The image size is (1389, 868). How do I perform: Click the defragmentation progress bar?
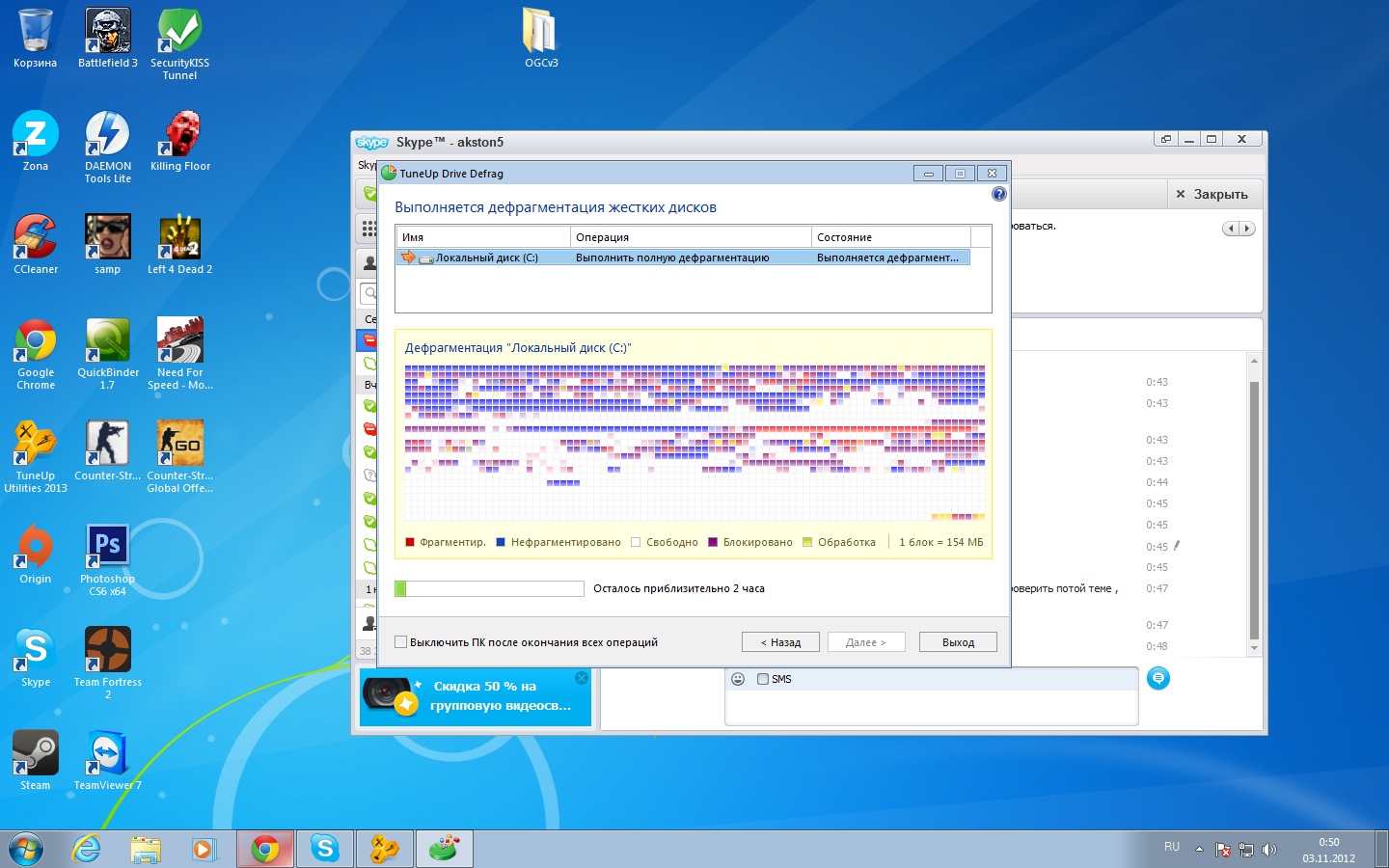click(x=489, y=588)
